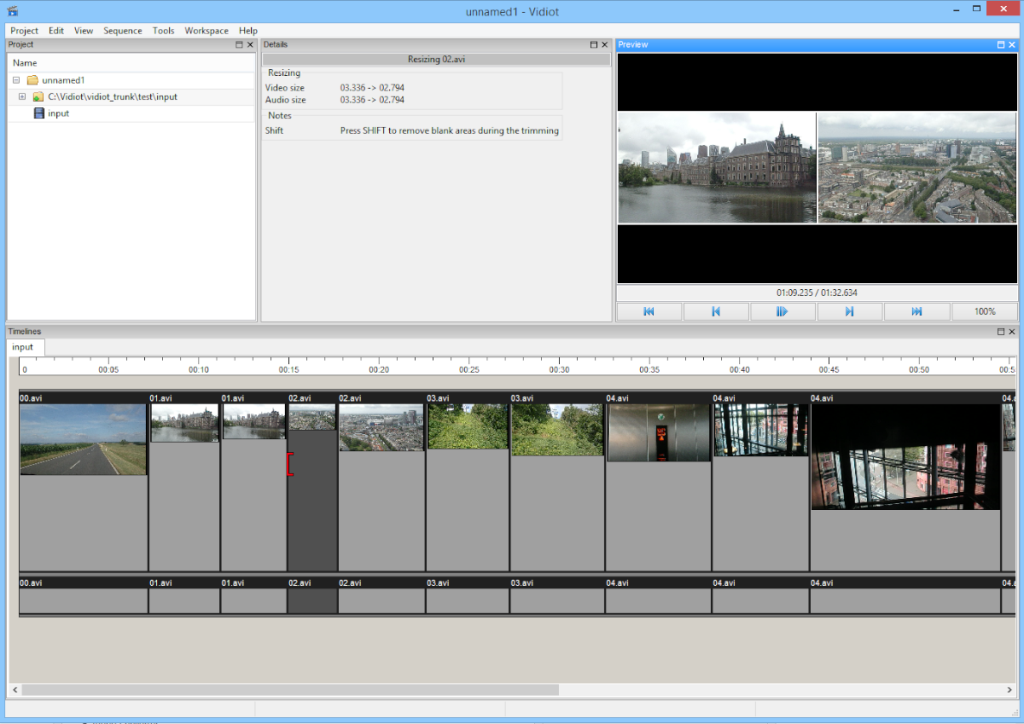Image resolution: width=1024 pixels, height=724 pixels.
Task: Open the Workspace menu
Action: tap(206, 30)
